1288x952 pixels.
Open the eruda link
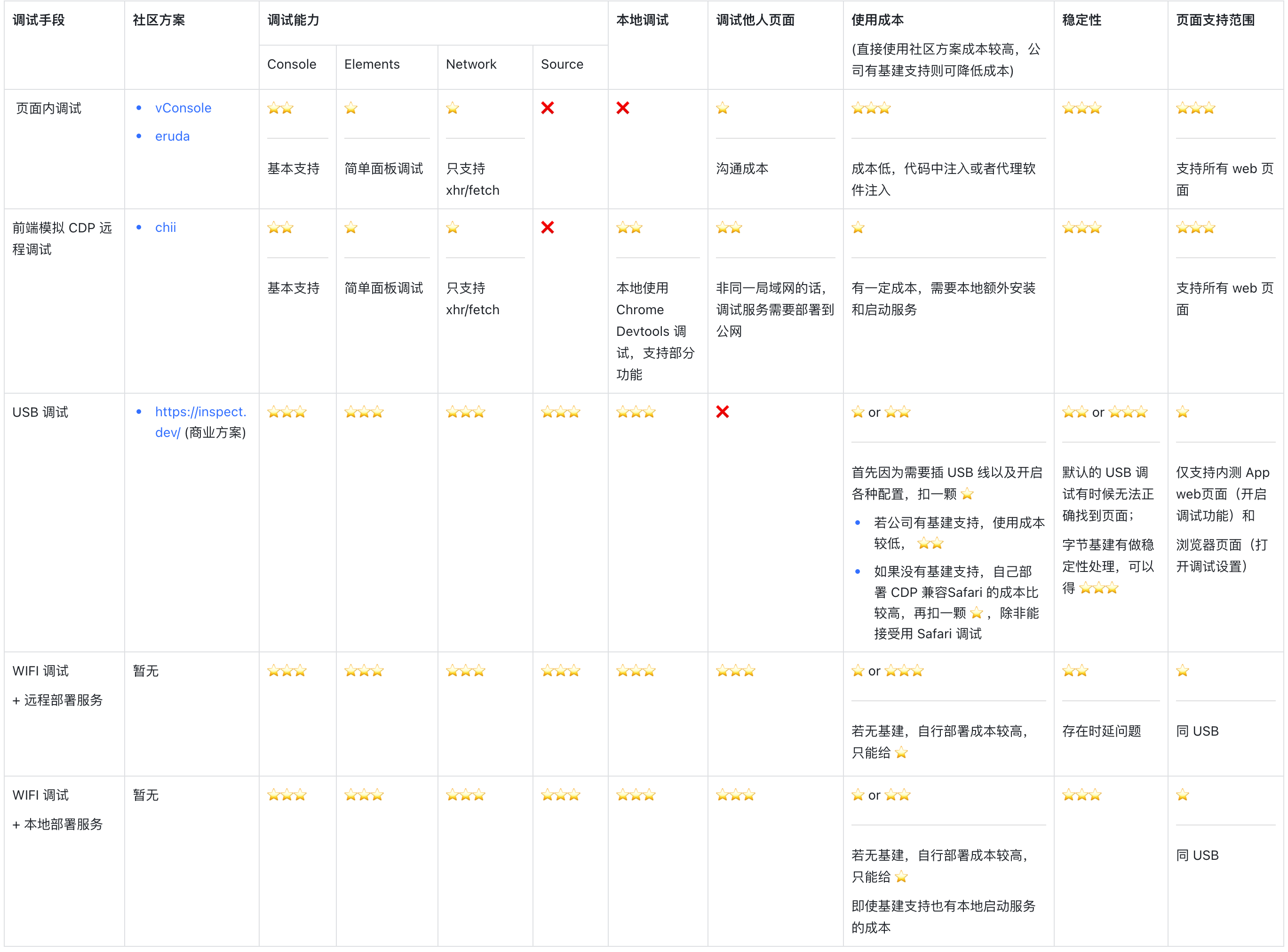pos(172,136)
